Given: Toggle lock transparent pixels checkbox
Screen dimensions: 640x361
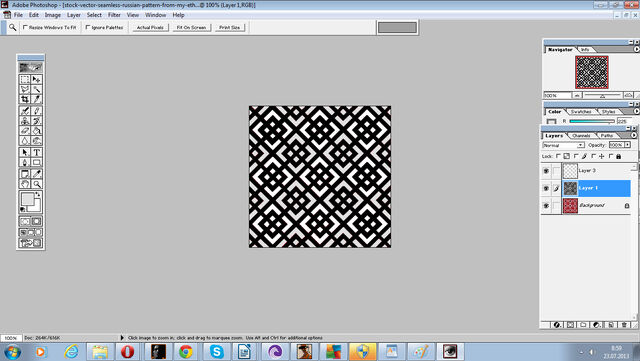Looking at the screenshot, I should point(558,156).
